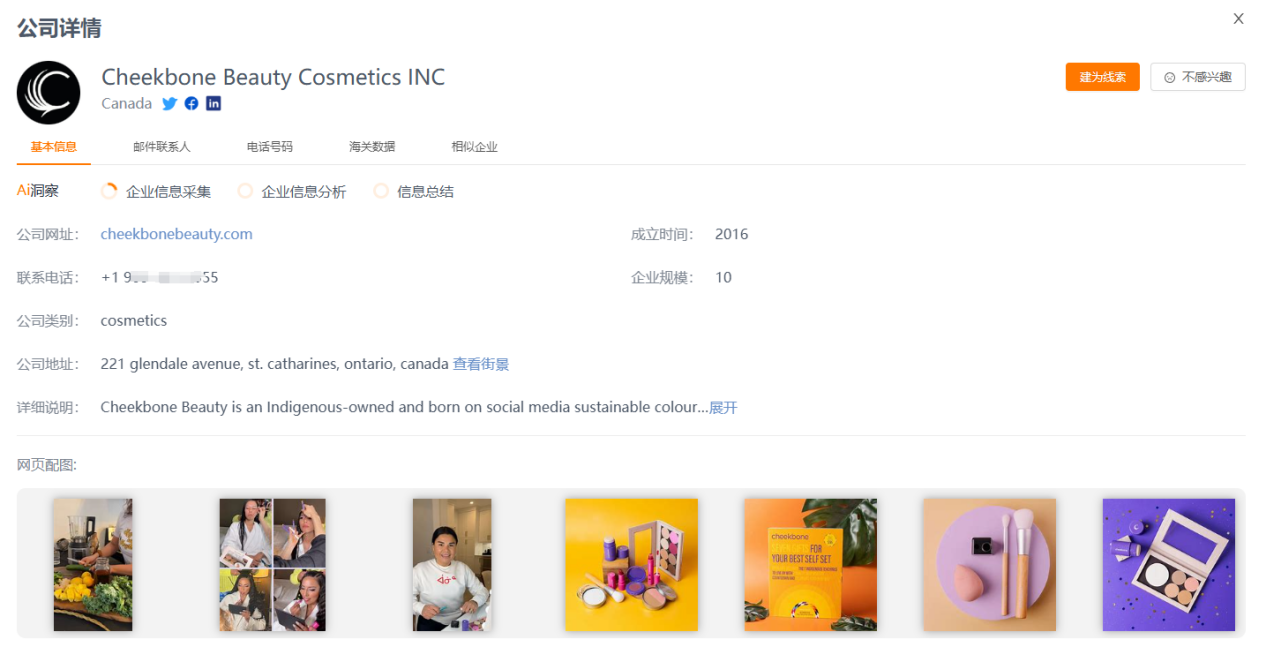
Task: Switch to the 邮件联系人 tab
Action: [162, 147]
